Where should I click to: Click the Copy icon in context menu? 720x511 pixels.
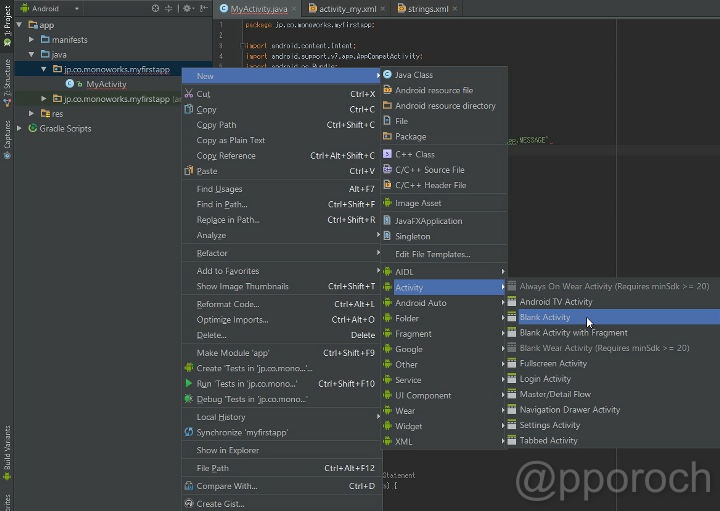click(x=189, y=109)
